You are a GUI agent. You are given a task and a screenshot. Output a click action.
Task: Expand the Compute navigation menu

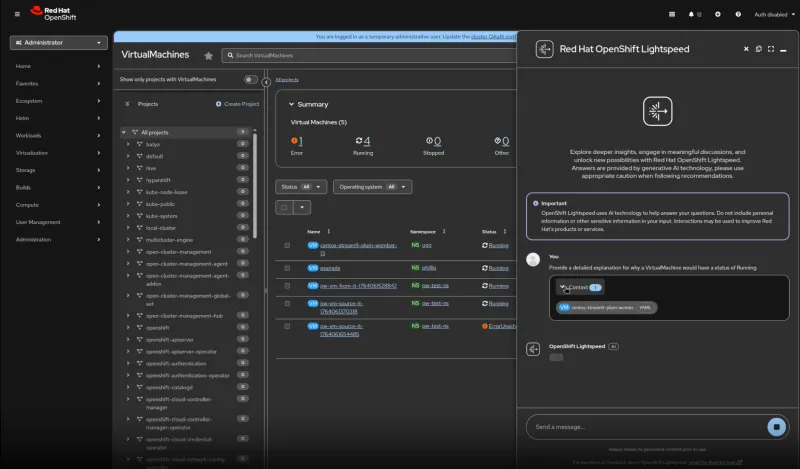58,205
